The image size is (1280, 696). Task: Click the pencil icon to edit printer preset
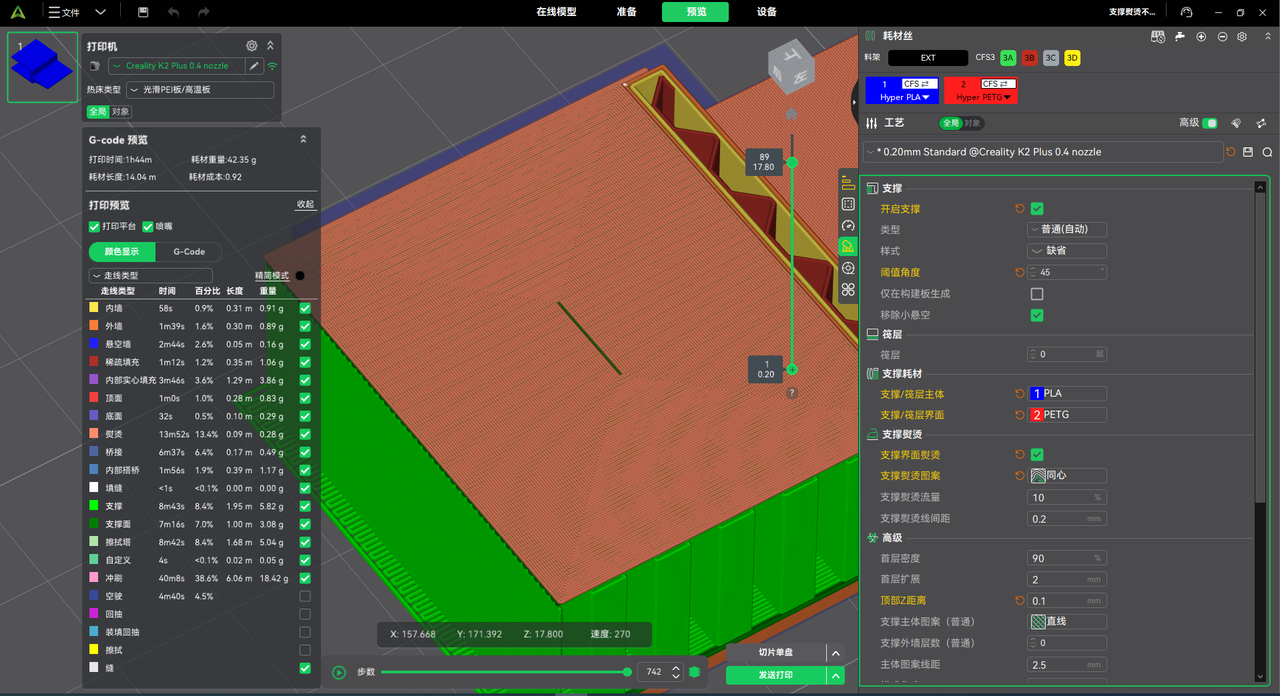(254, 66)
